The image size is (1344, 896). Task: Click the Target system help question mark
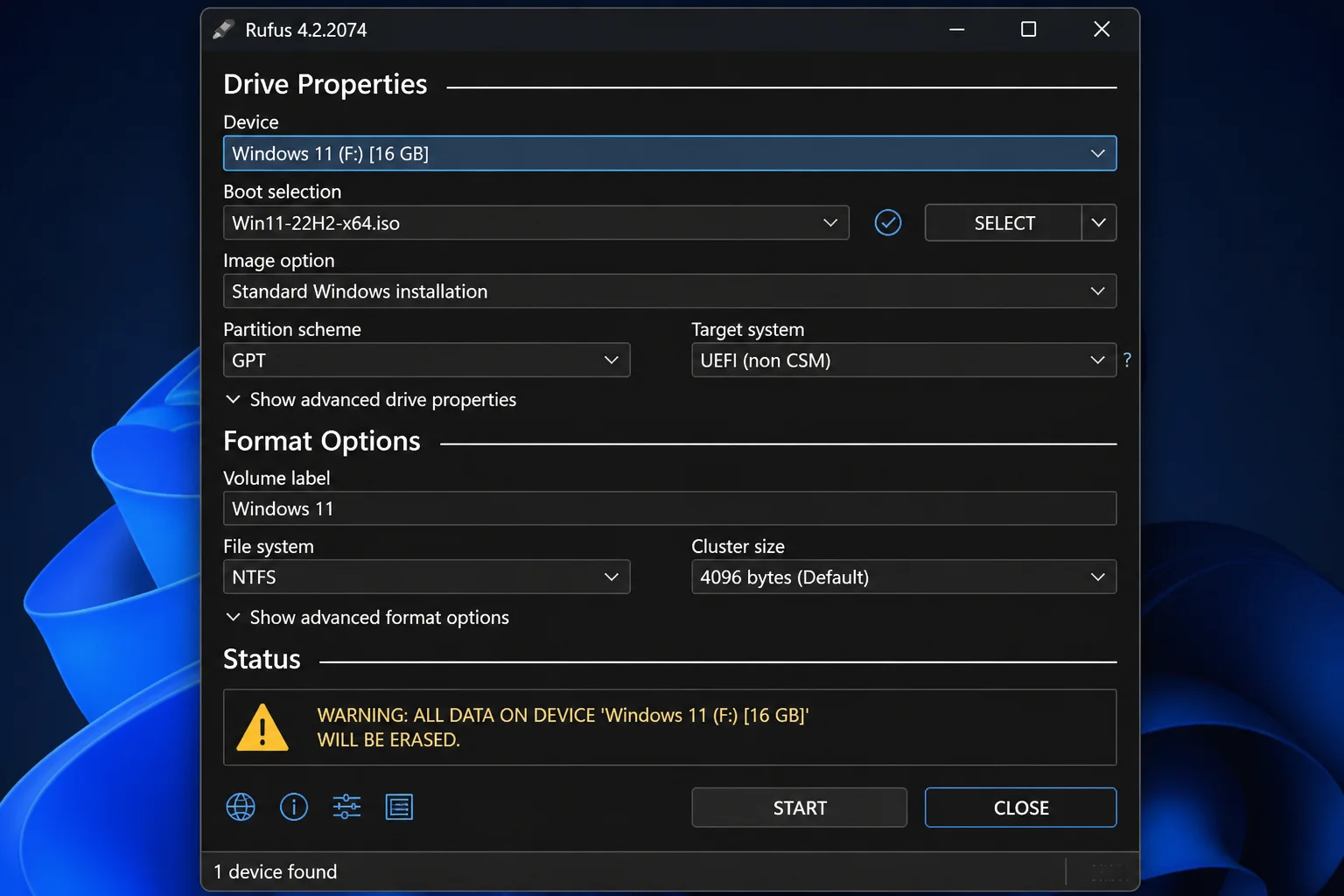[1127, 360]
